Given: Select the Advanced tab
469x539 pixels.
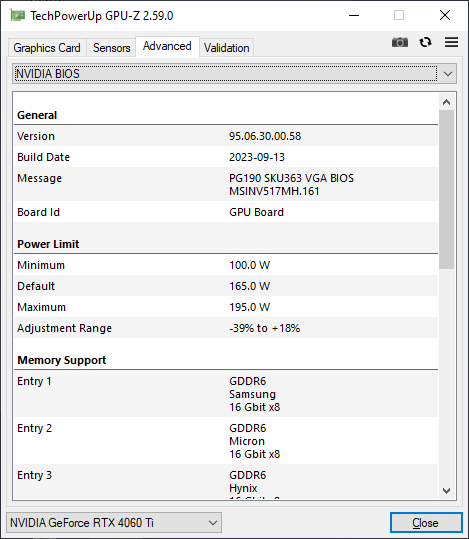Looking at the screenshot, I should coord(167,46).
